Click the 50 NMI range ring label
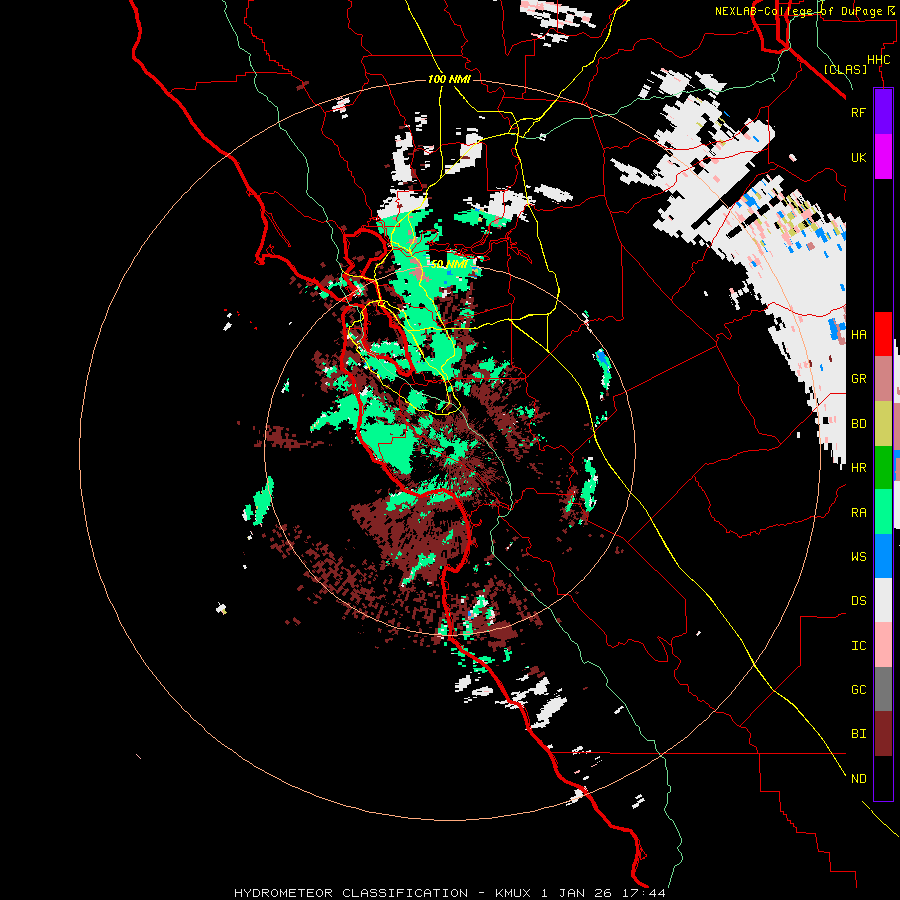Image resolution: width=900 pixels, height=900 pixels. pos(449,264)
